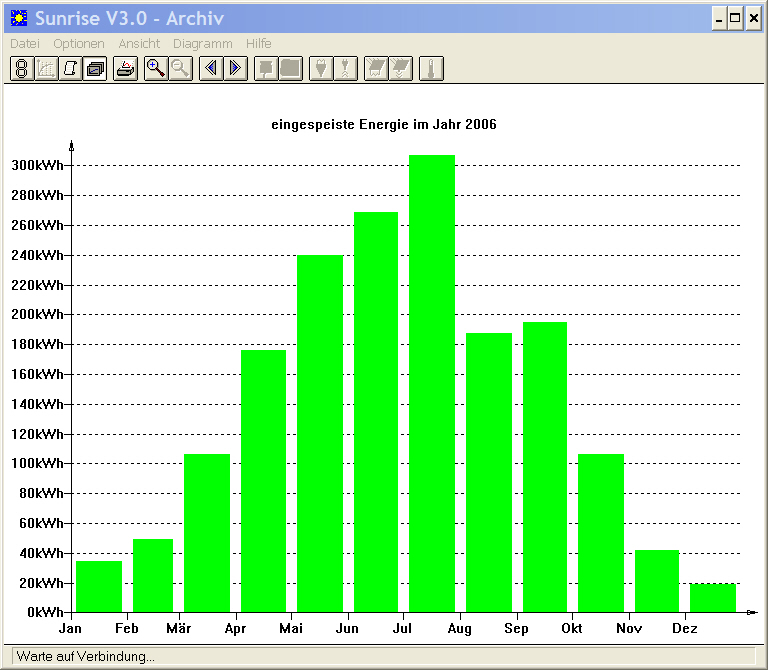
Task: Print the chart with printer icon
Action: point(125,68)
